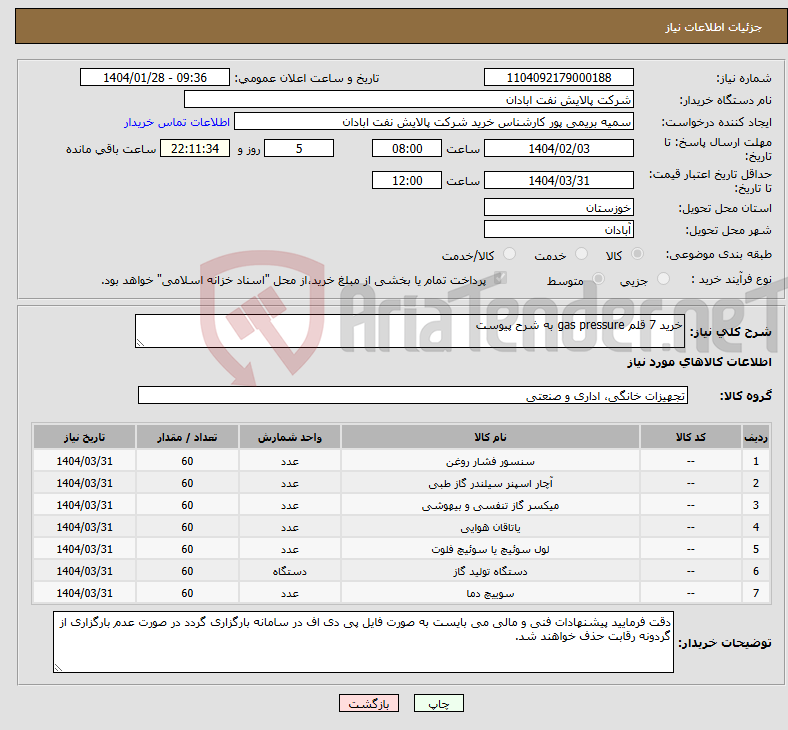The height and width of the screenshot is (730, 788).
Task: Click the buyer notes textarea
Action: tap(363, 642)
